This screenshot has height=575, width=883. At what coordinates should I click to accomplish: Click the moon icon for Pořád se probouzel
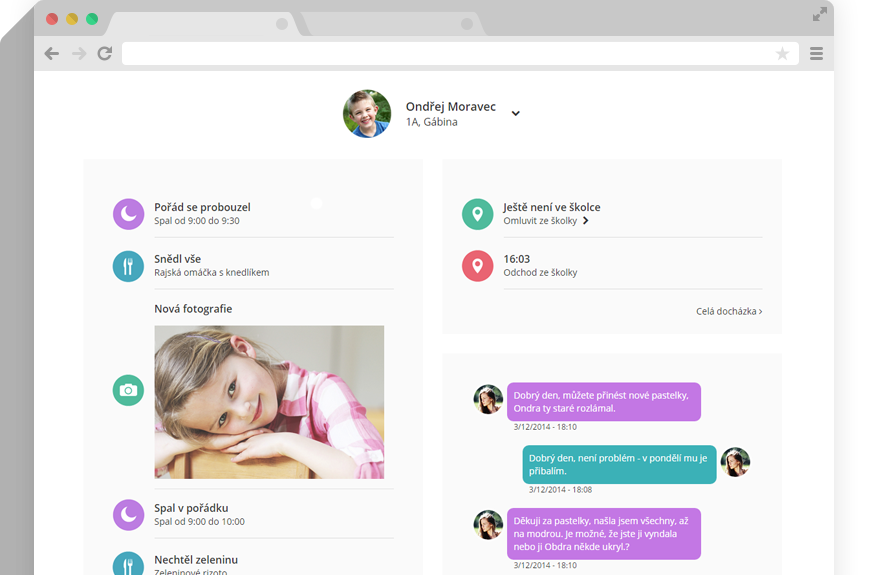[x=128, y=214]
